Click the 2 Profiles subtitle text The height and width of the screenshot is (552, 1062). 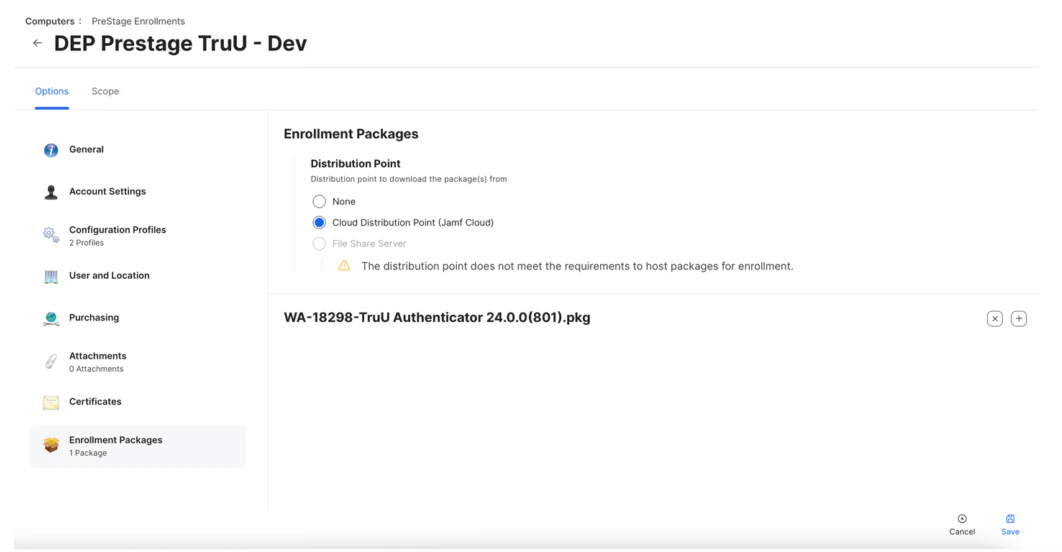click(86, 242)
